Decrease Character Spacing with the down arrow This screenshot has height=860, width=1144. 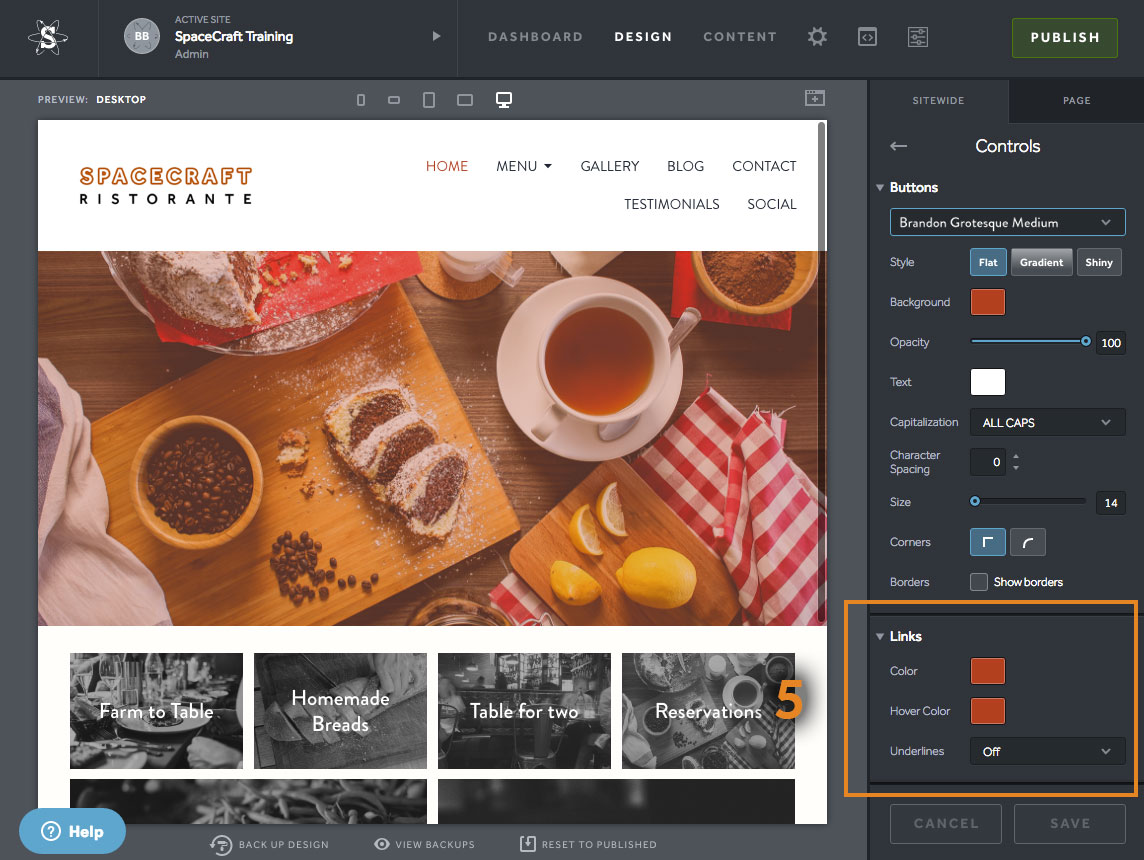click(x=1016, y=468)
